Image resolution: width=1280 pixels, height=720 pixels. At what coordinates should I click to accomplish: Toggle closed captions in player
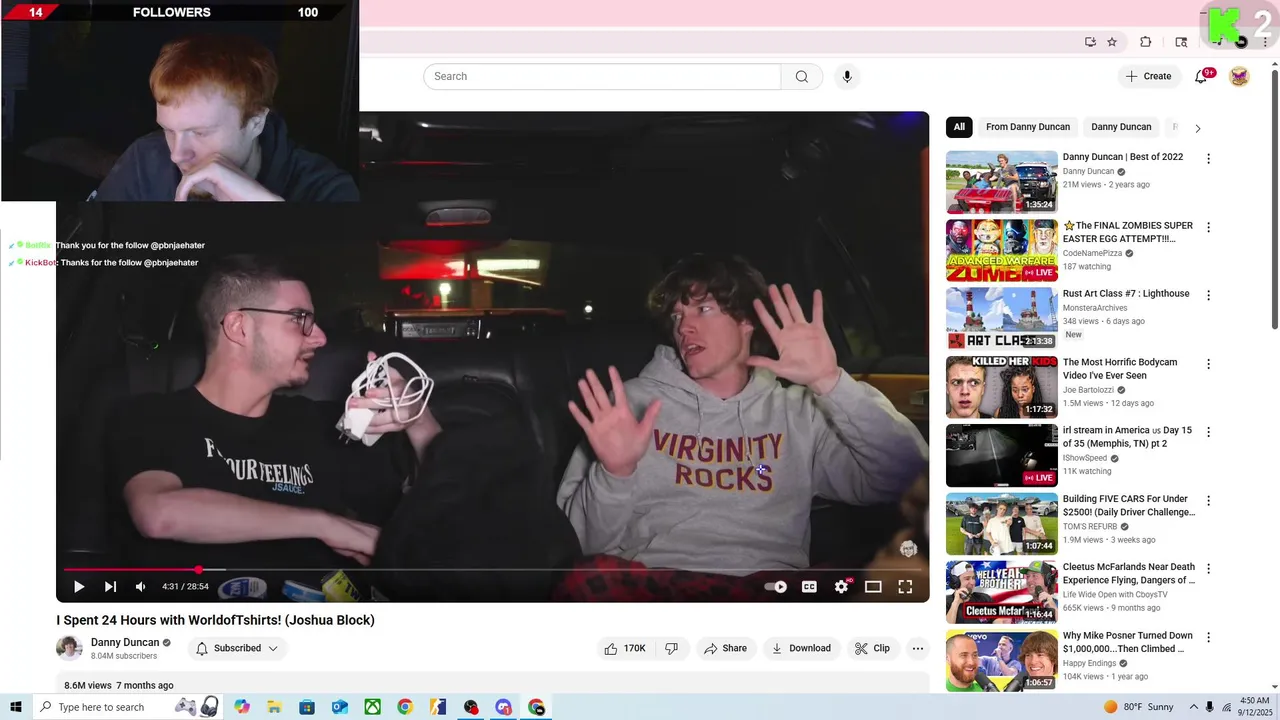(809, 587)
